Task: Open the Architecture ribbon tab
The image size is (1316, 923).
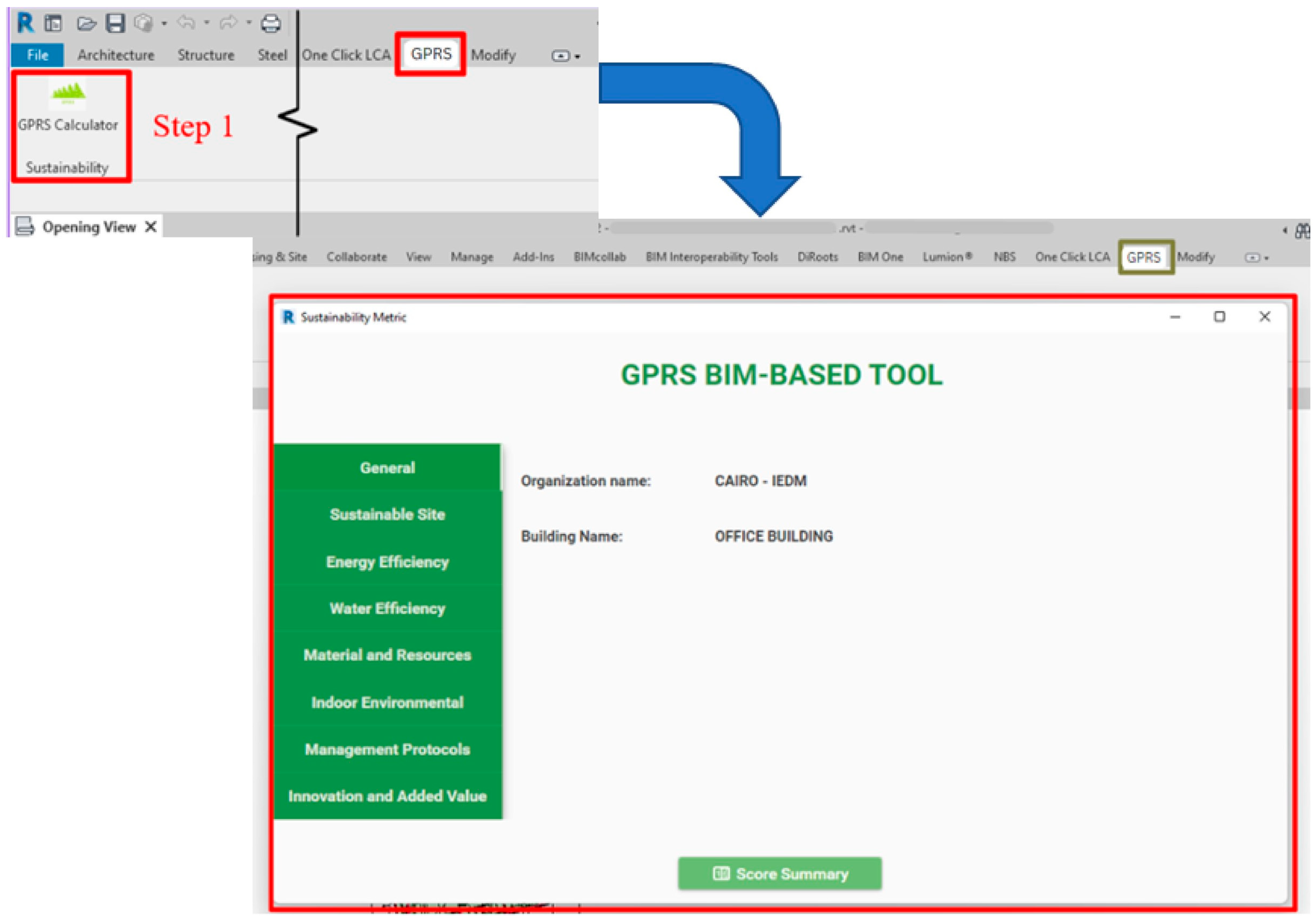Action: [x=116, y=55]
